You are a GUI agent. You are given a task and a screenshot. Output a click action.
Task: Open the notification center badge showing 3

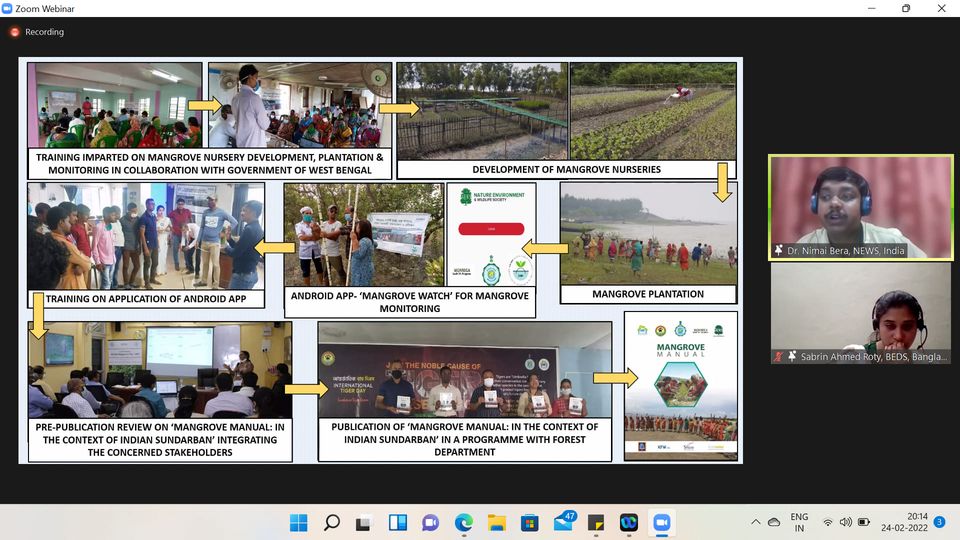[x=939, y=522]
